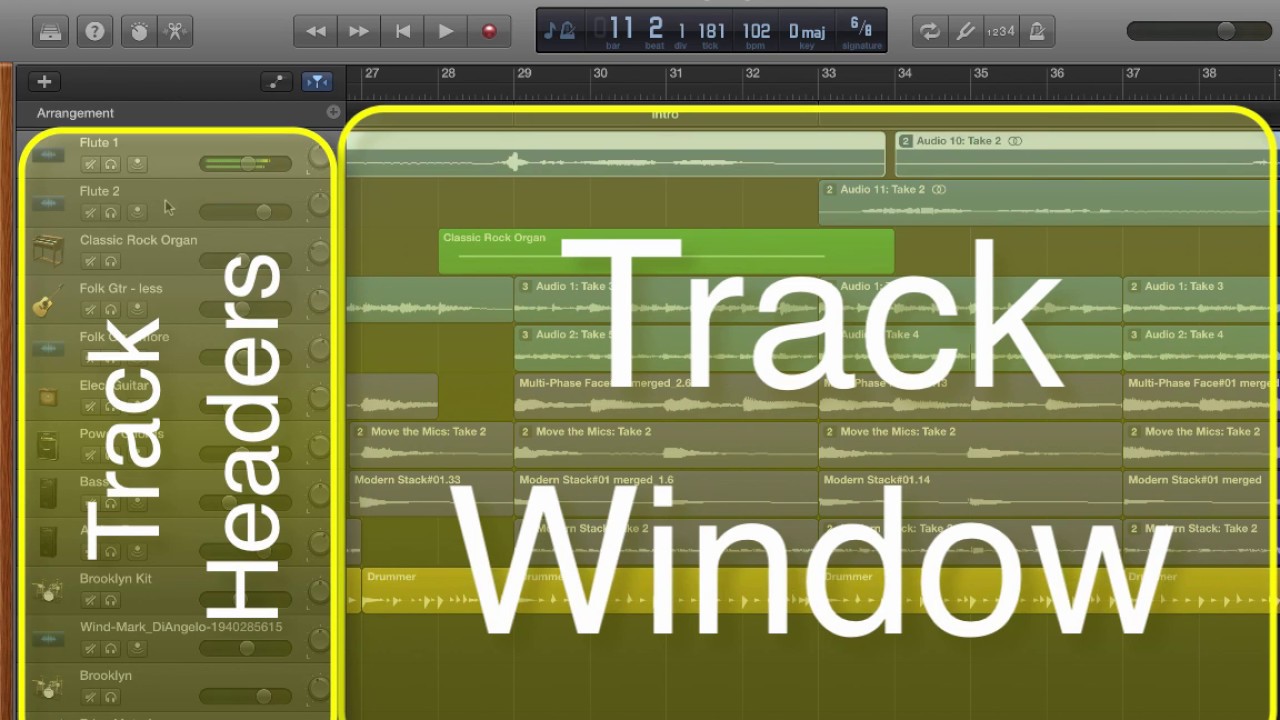This screenshot has height=720, width=1280.
Task: Click the Fast Forward transport button
Action: (359, 31)
